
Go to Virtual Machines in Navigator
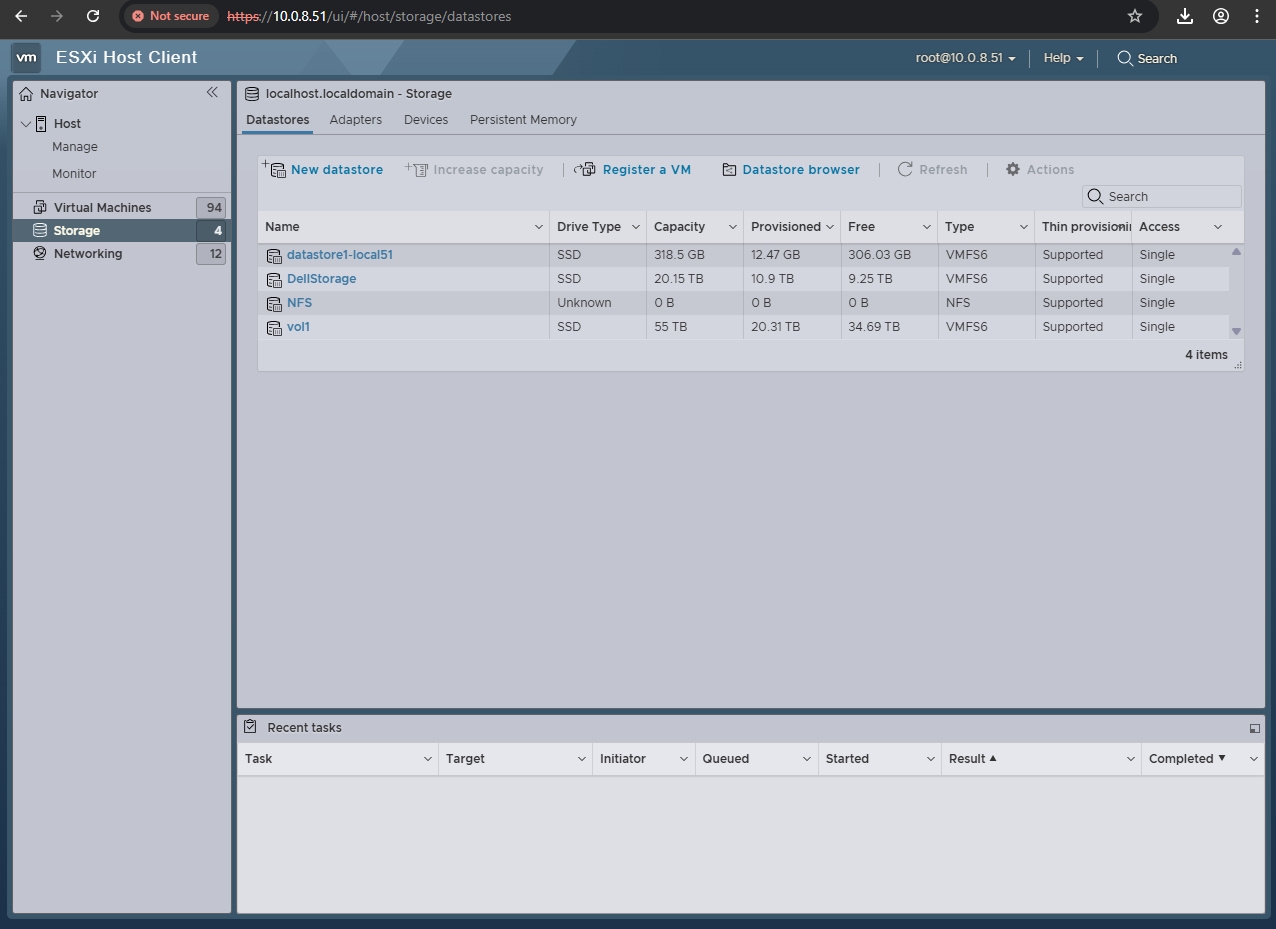coord(102,208)
